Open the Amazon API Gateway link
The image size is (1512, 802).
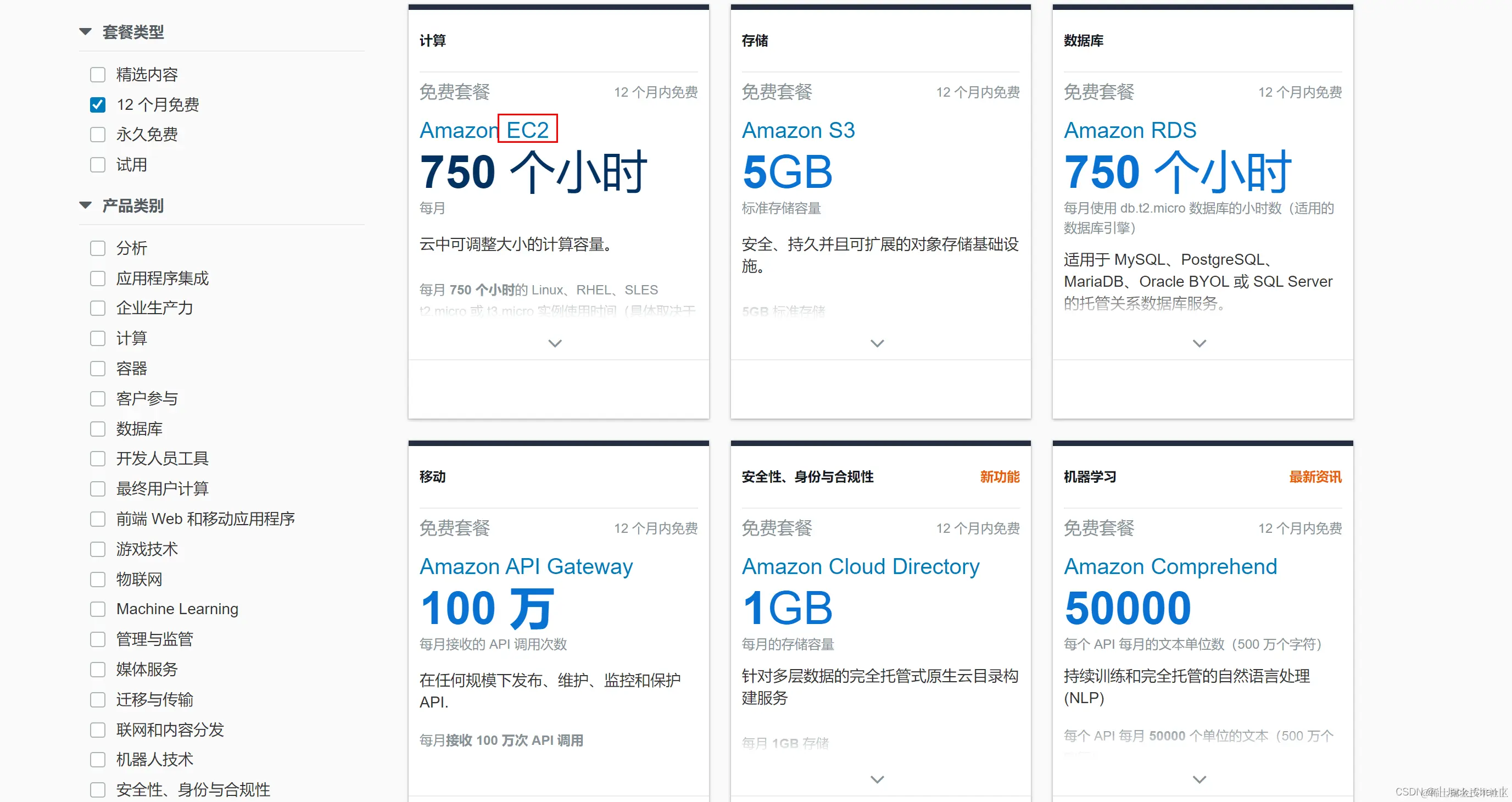point(526,566)
